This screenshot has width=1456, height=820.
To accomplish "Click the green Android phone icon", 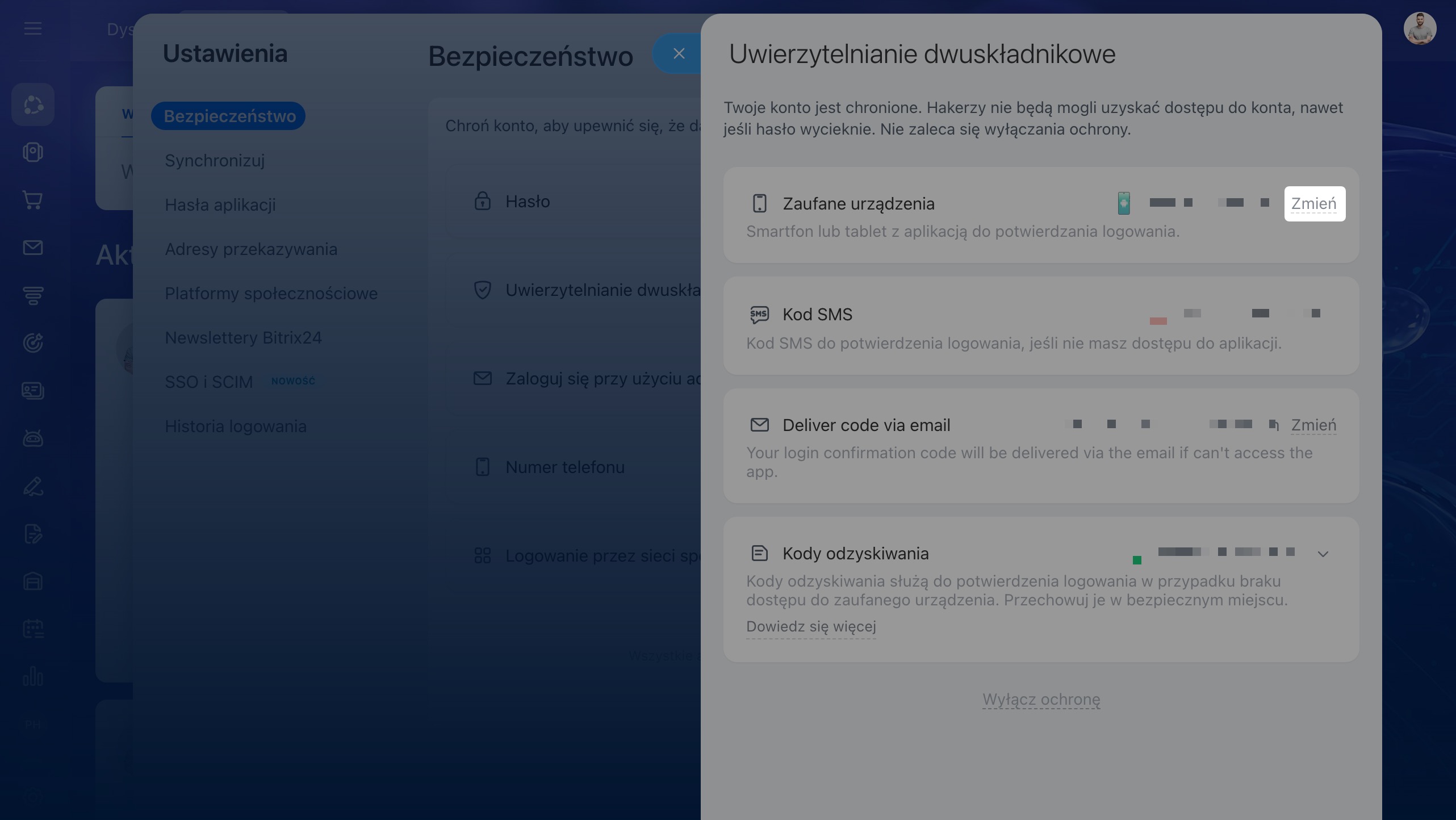I will [1123, 203].
